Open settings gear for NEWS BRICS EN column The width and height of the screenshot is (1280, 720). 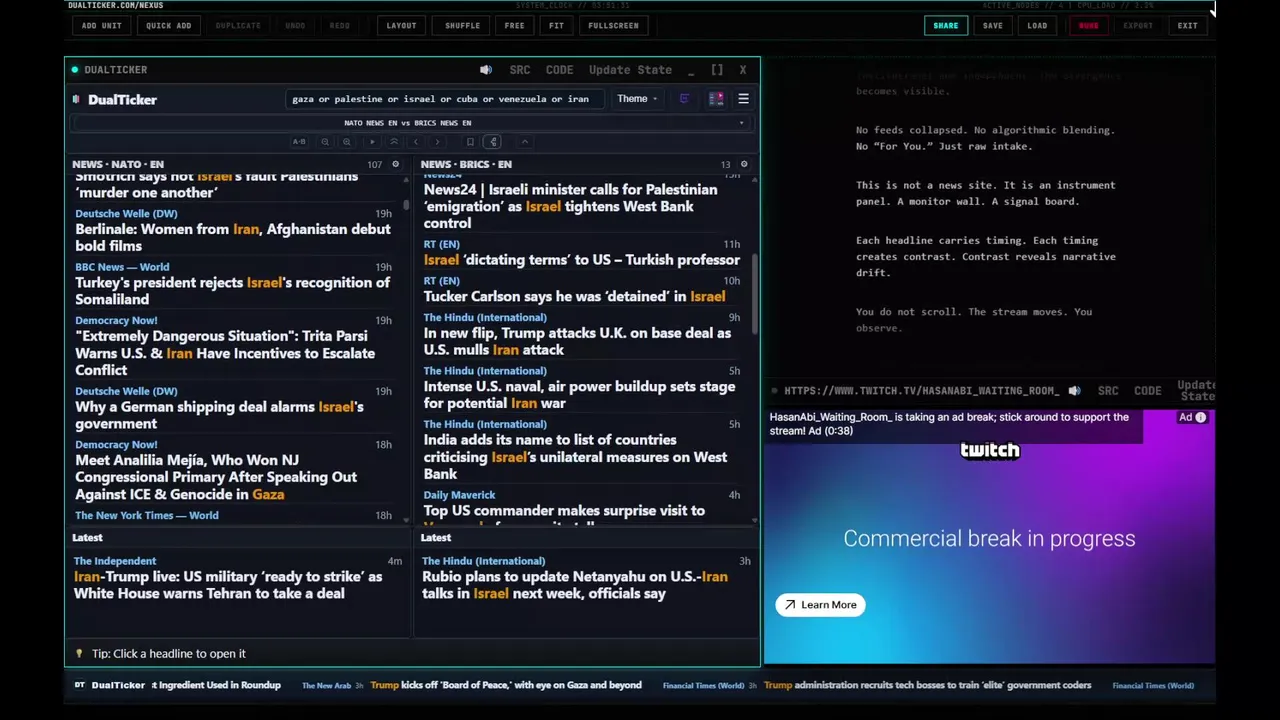tap(743, 164)
